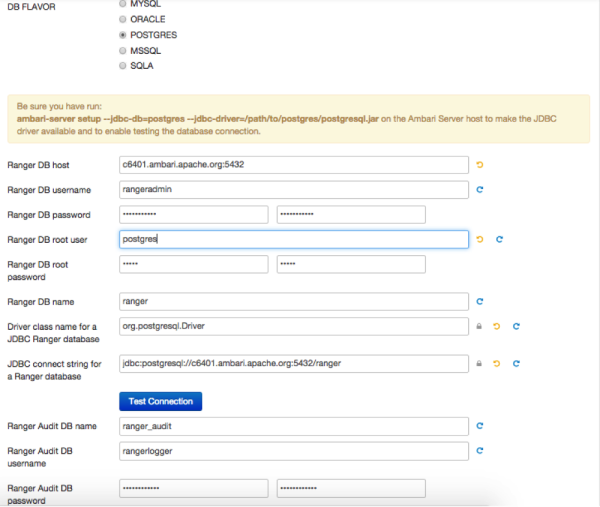Focus the Ranger Audit DB name field
Viewport: 600px width, 507px height.
(x=294, y=426)
